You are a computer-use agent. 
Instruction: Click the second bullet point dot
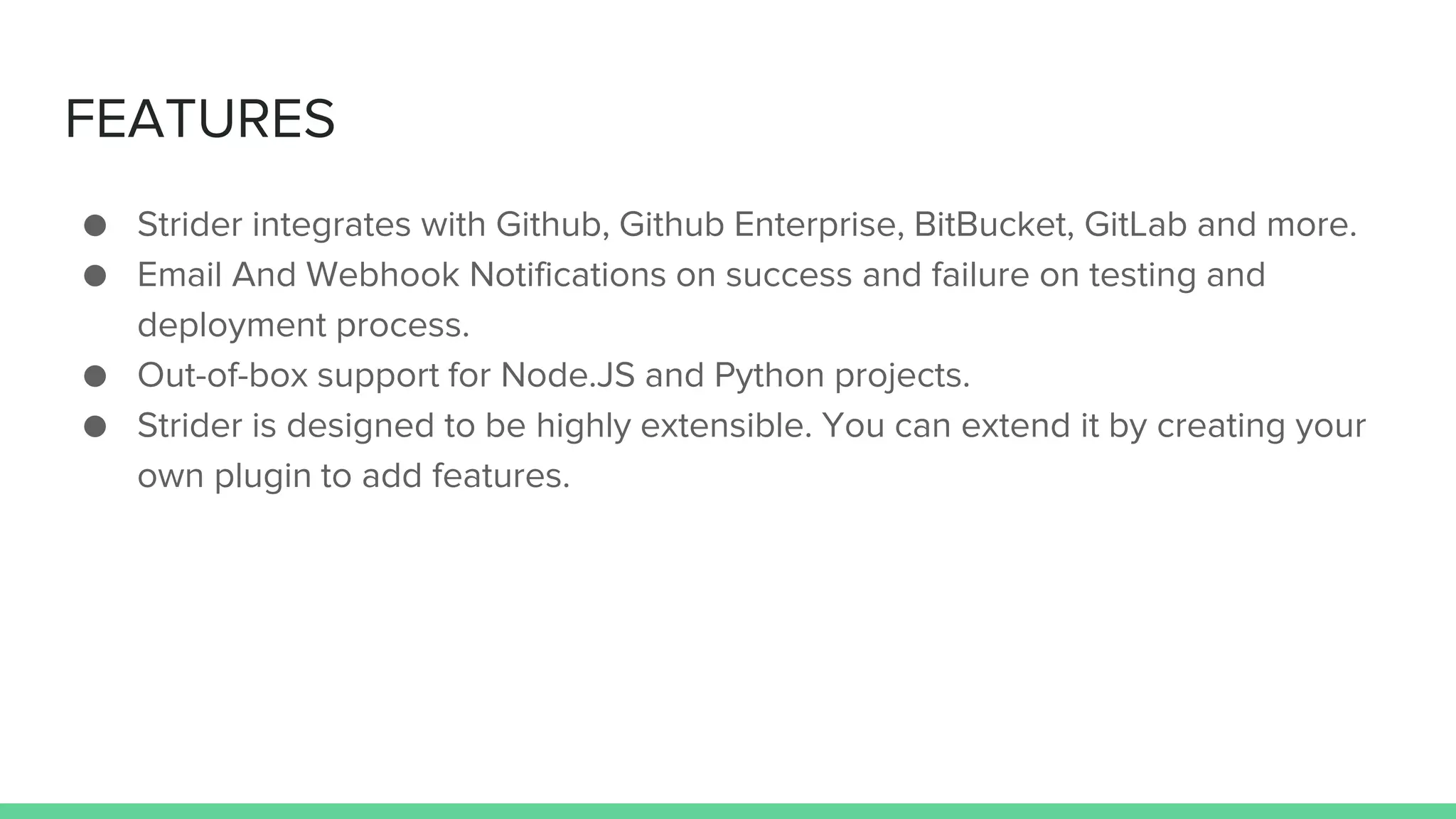point(95,276)
